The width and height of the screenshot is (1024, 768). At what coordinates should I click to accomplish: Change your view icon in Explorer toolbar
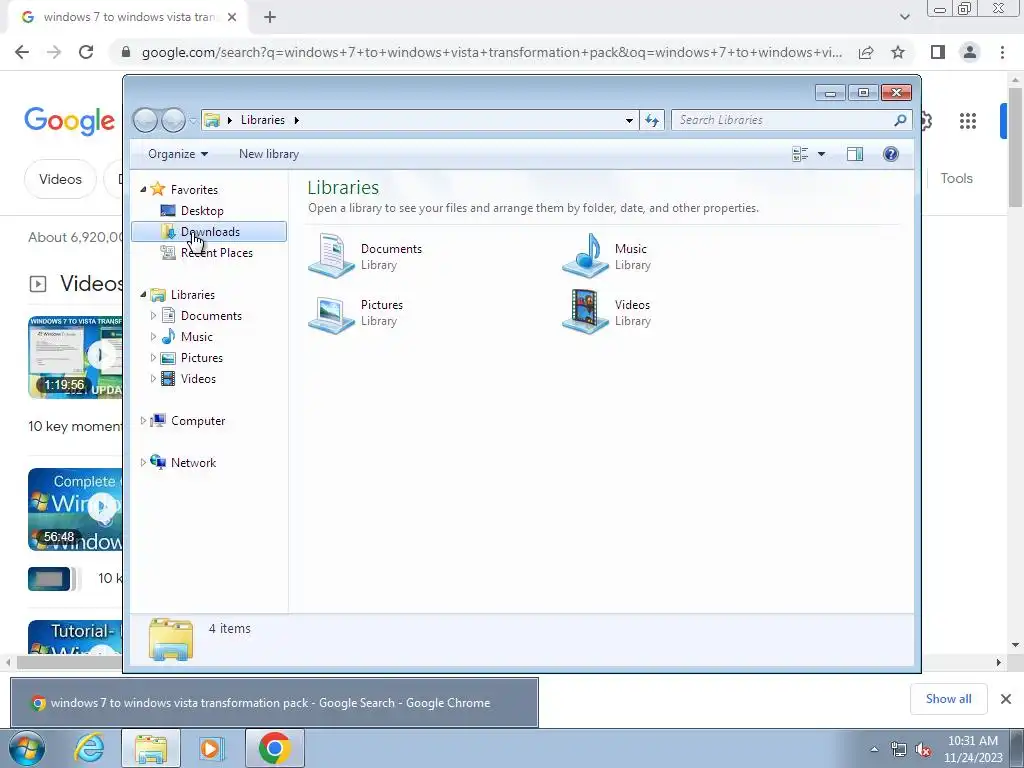coord(800,154)
